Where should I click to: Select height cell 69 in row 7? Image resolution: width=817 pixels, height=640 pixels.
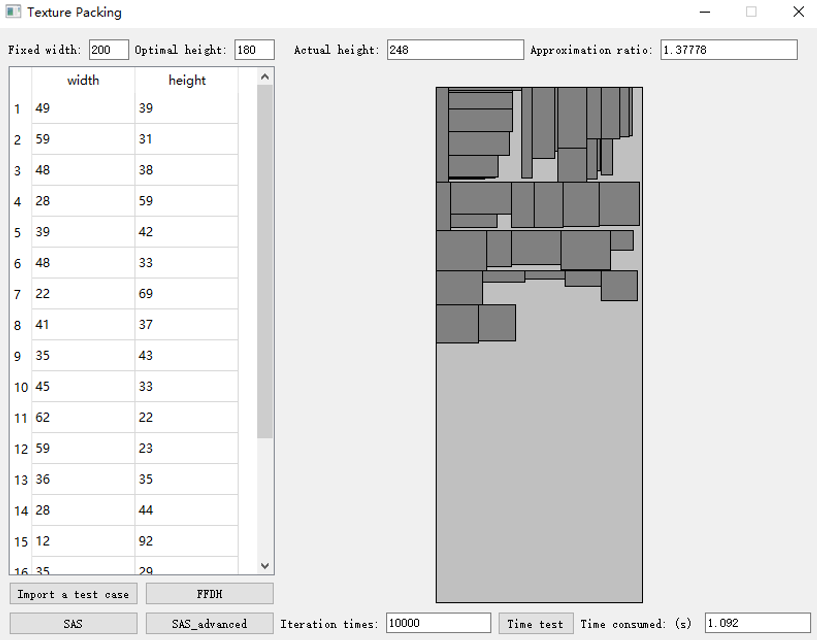pos(187,294)
